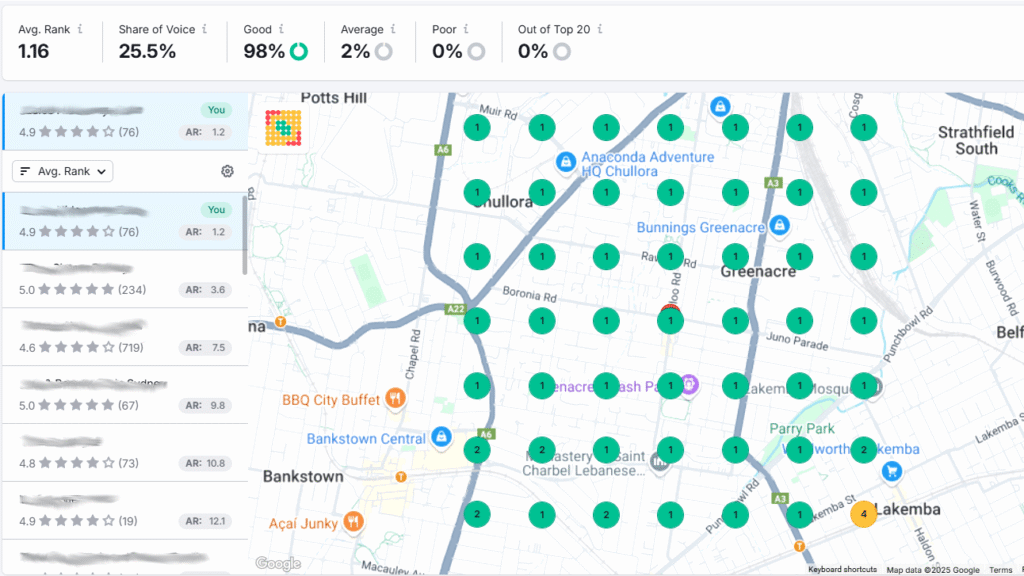Click the yellow rank 4 map pin
Screen dimensions: 1024x576
click(x=863, y=514)
